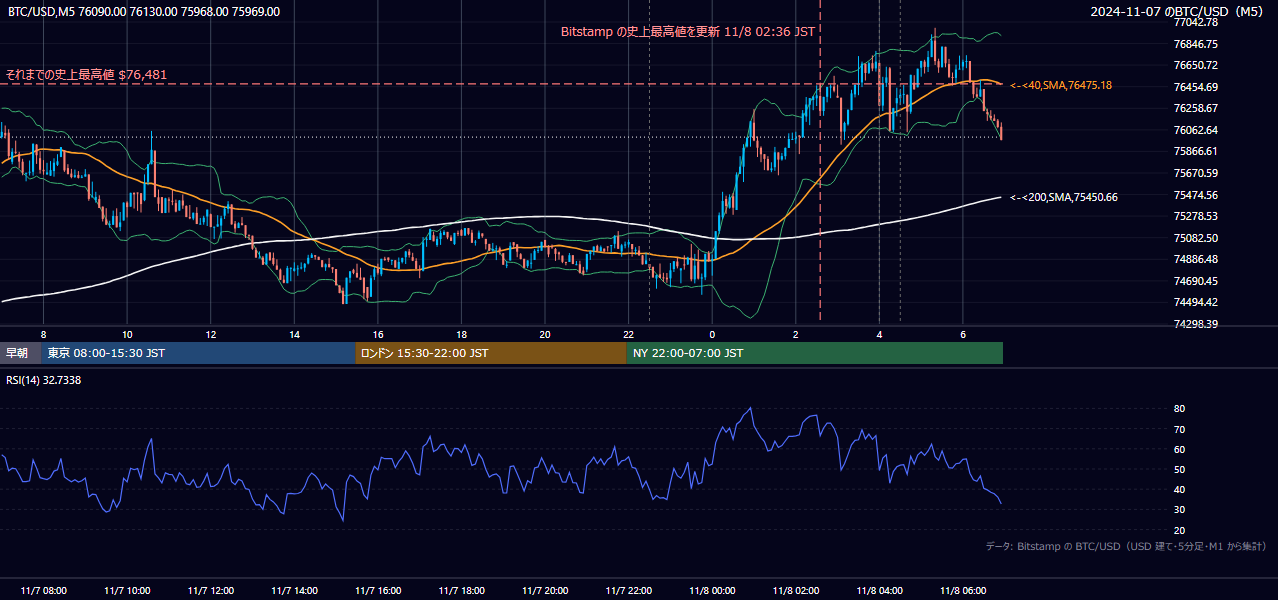The image size is (1278, 600).
Task: Click the price axis value 77042.78
Action: (1195, 22)
